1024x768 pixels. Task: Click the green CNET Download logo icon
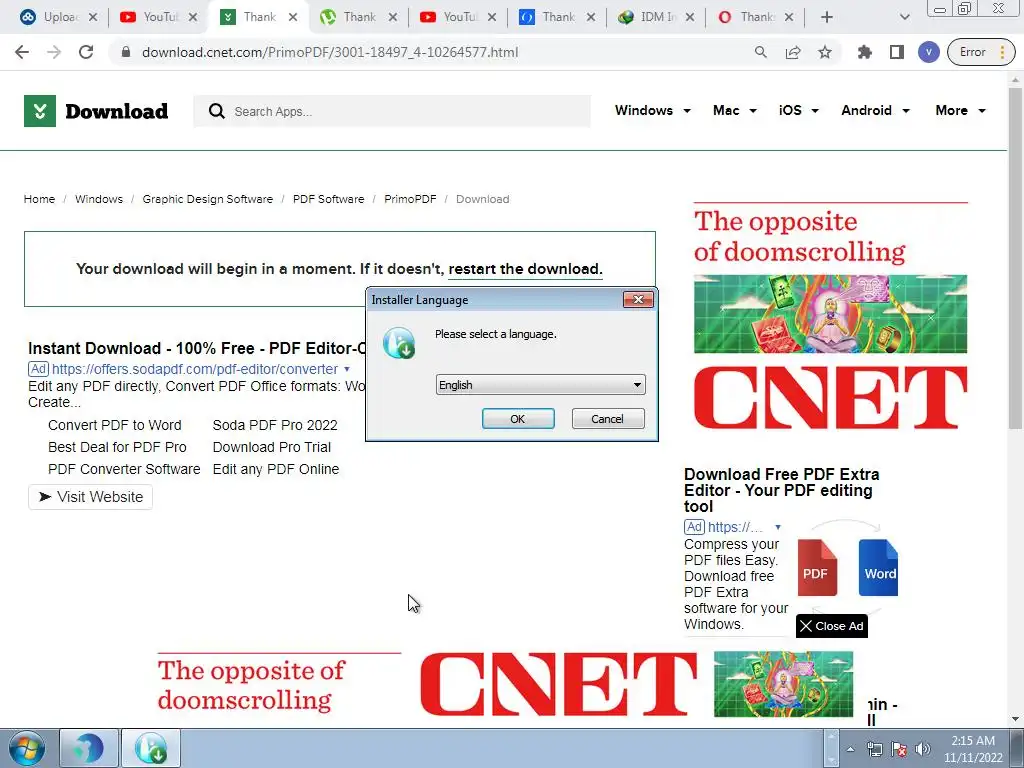(x=40, y=111)
